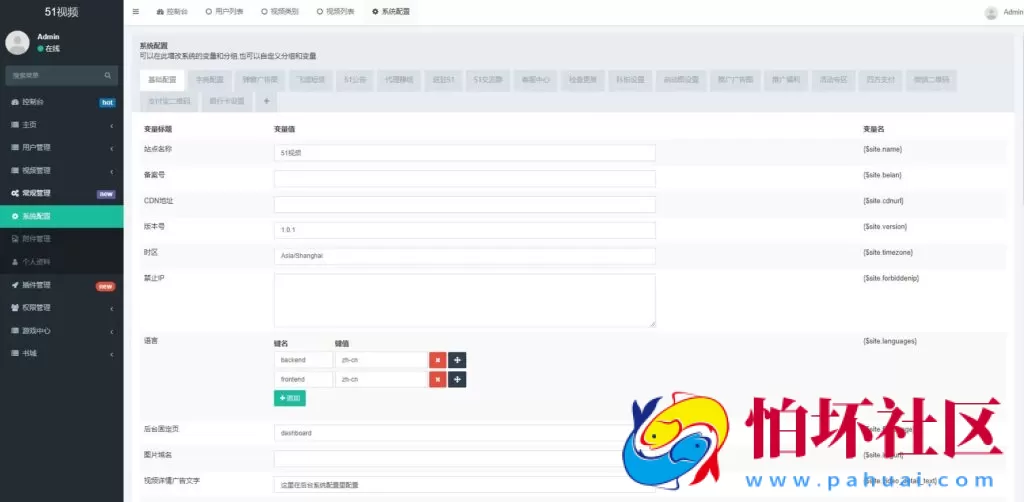This screenshot has width=1024, height=502.
Task: Collapse the 常规管理 sidebar menu
Action: (x=61, y=193)
